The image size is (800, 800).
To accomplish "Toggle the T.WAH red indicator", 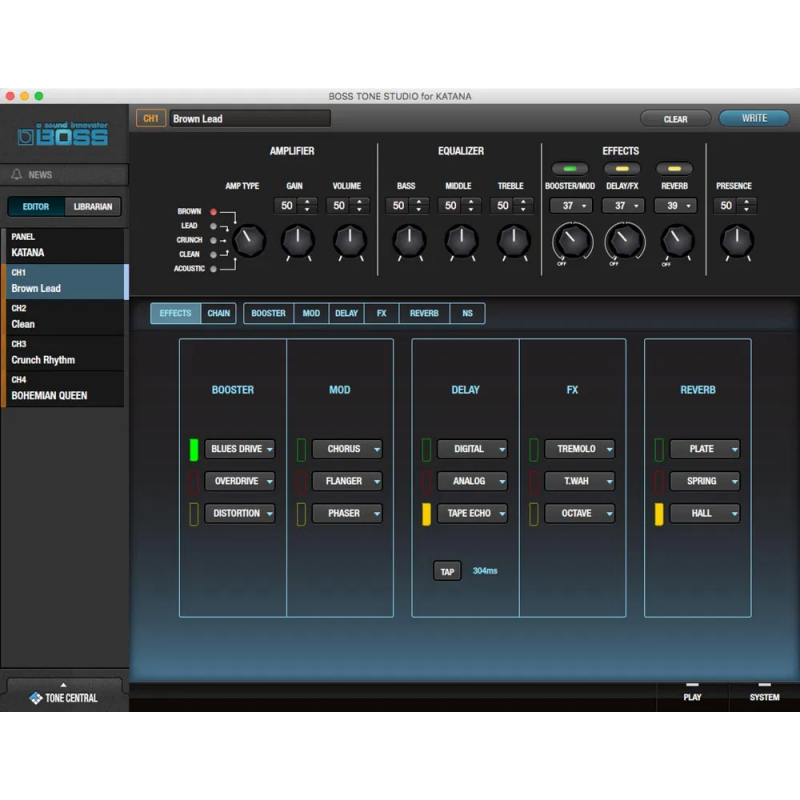I will click(534, 482).
